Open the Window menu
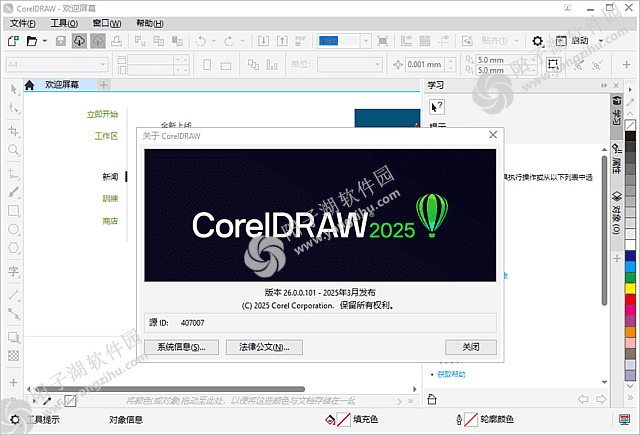This screenshot has height=435, width=640. click(107, 23)
